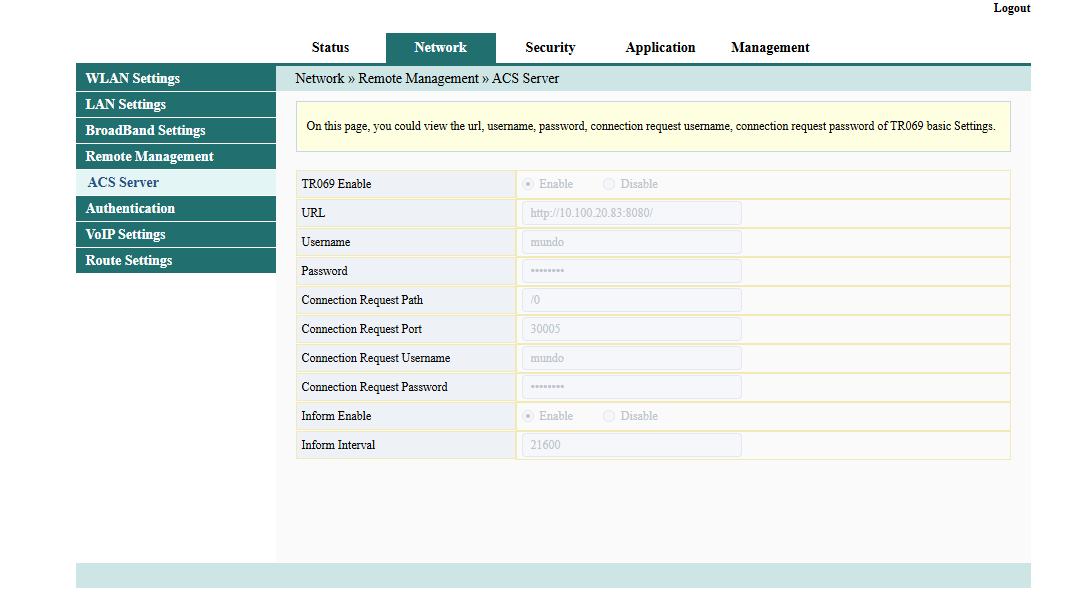Screen dimensions: 1084x605
Task: Expand LAN Settings menu
Action: [176, 104]
